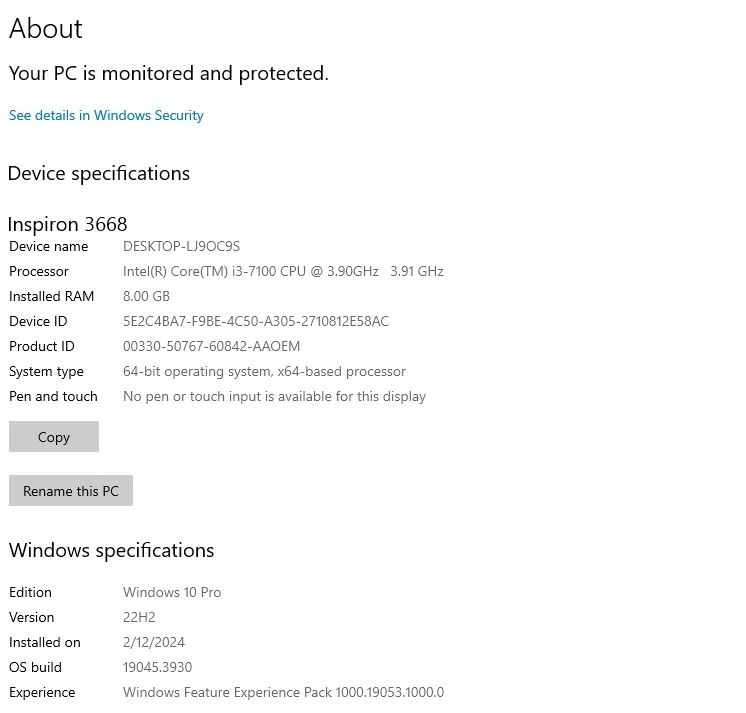This screenshot has width=746, height=713.
Task: Click the Device ID string starting with 5E2C4BA7
Action: [x=255, y=321]
